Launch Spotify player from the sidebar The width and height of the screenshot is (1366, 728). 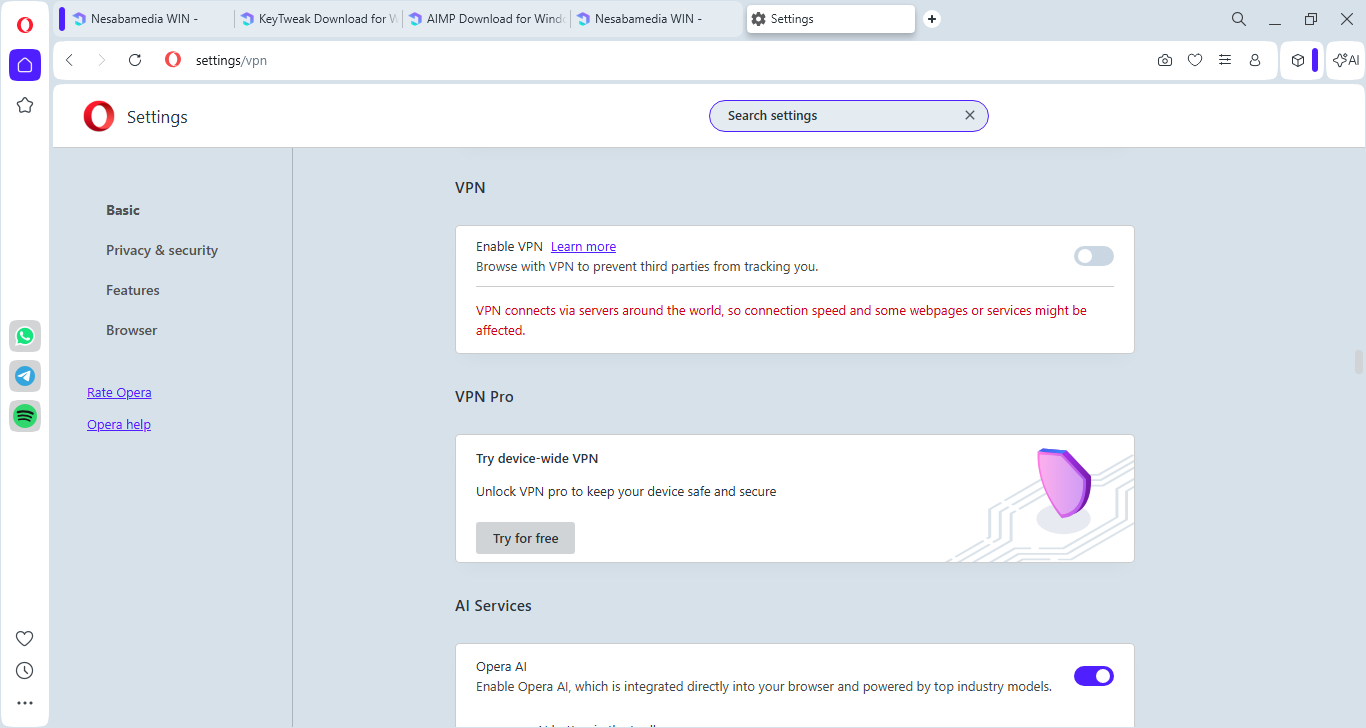click(25, 416)
